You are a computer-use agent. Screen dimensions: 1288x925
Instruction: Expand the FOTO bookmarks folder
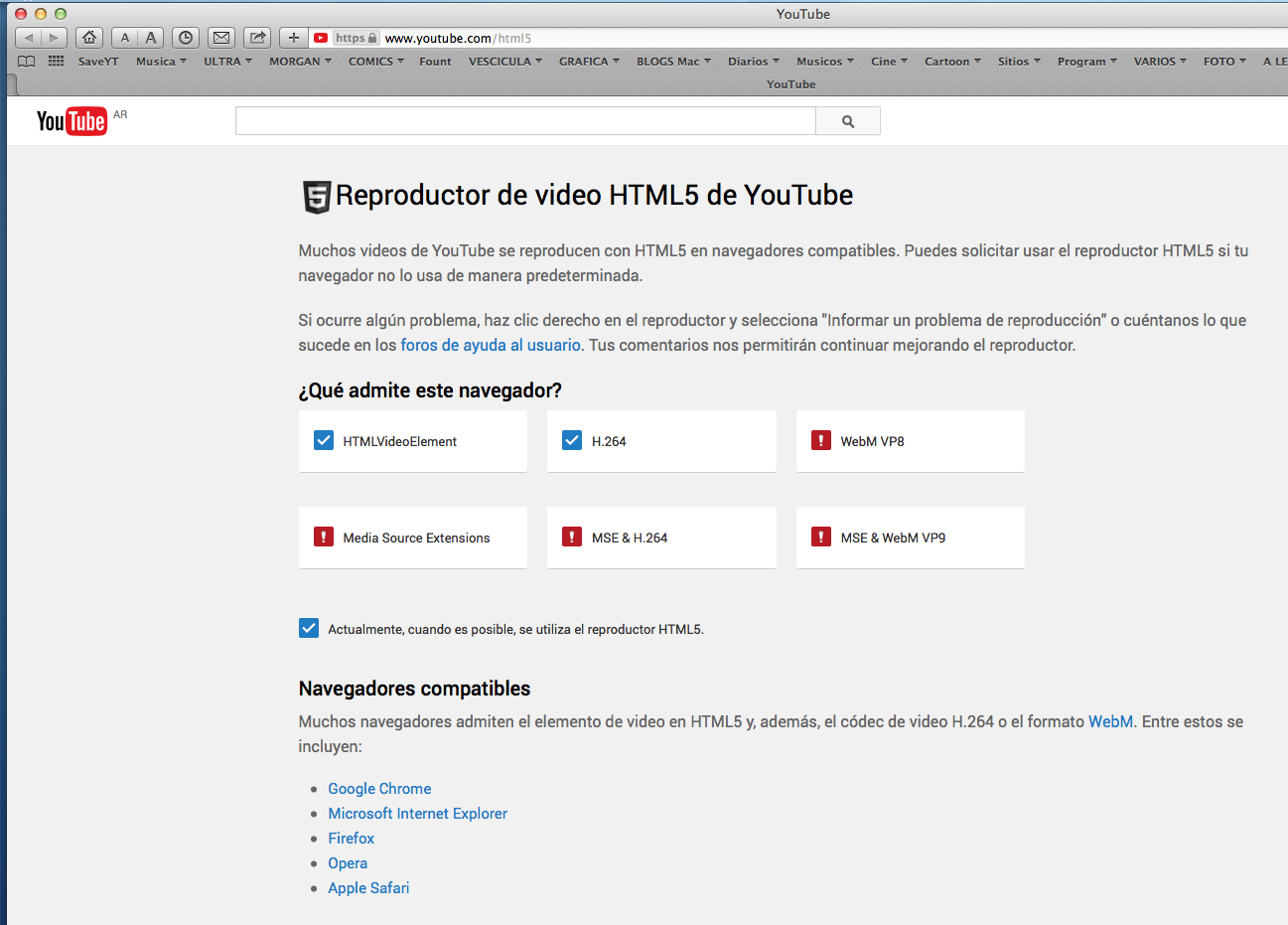click(x=1224, y=62)
